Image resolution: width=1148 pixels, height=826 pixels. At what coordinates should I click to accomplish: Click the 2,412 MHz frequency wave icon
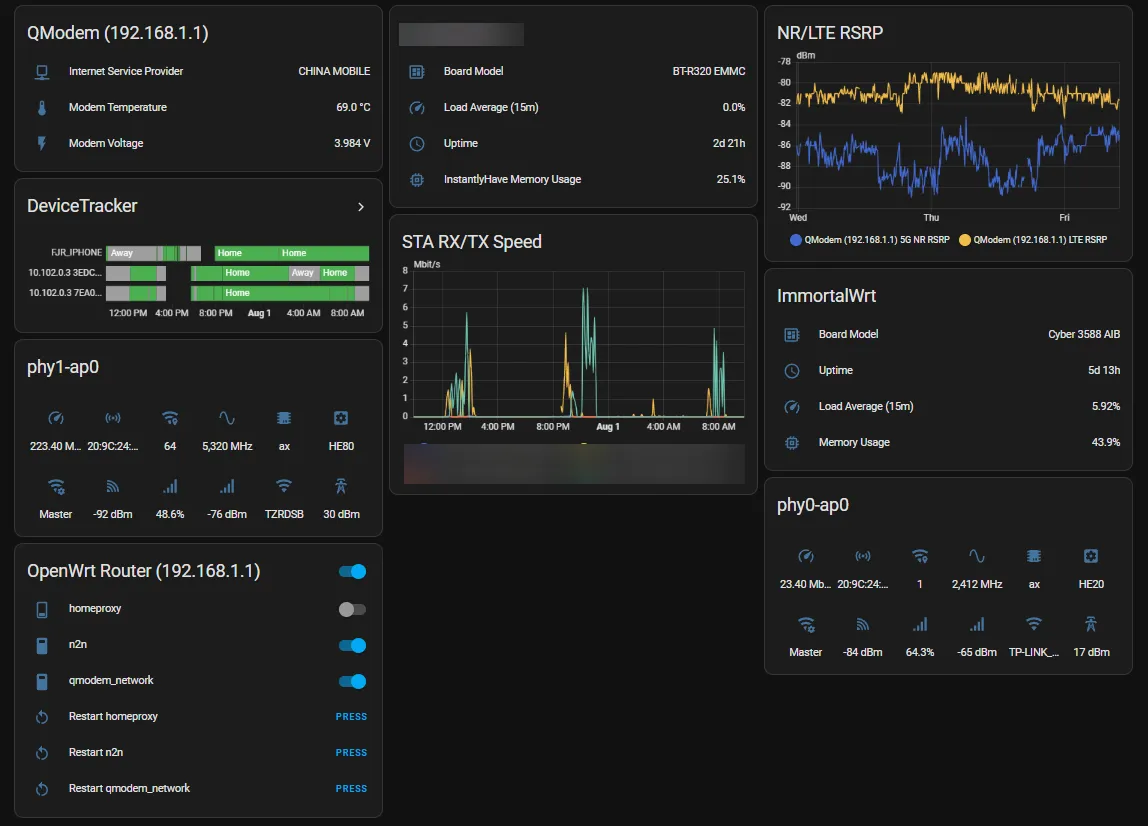click(977, 557)
